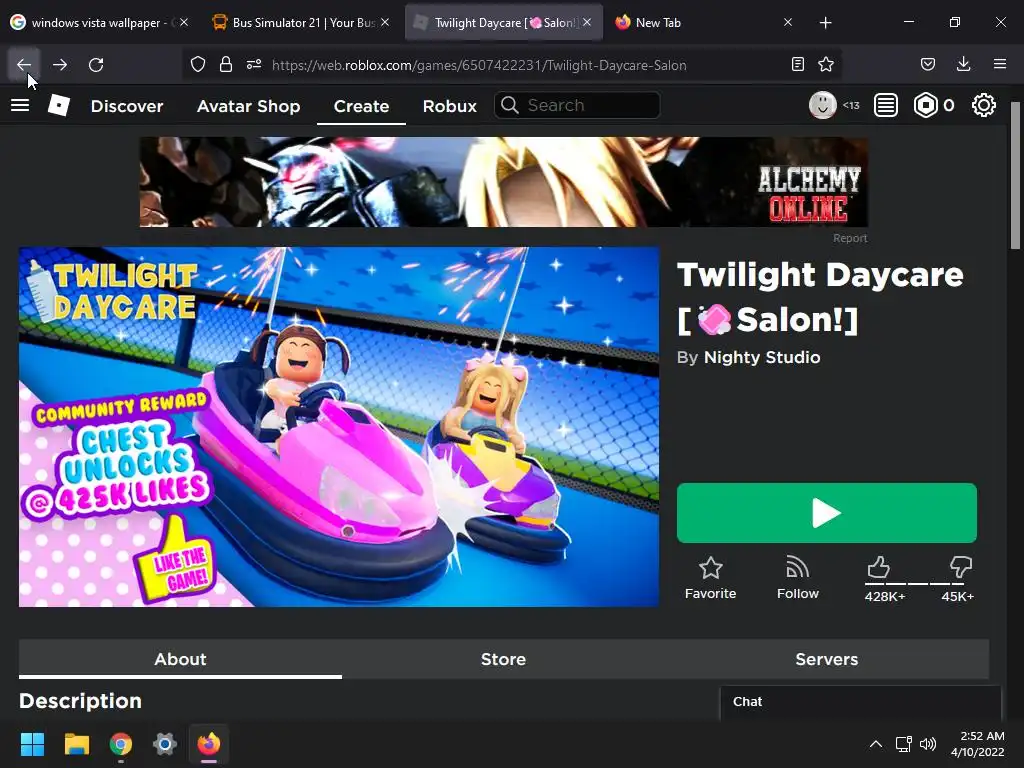Add the game to Favorites
The image size is (1024, 768).
(x=711, y=579)
